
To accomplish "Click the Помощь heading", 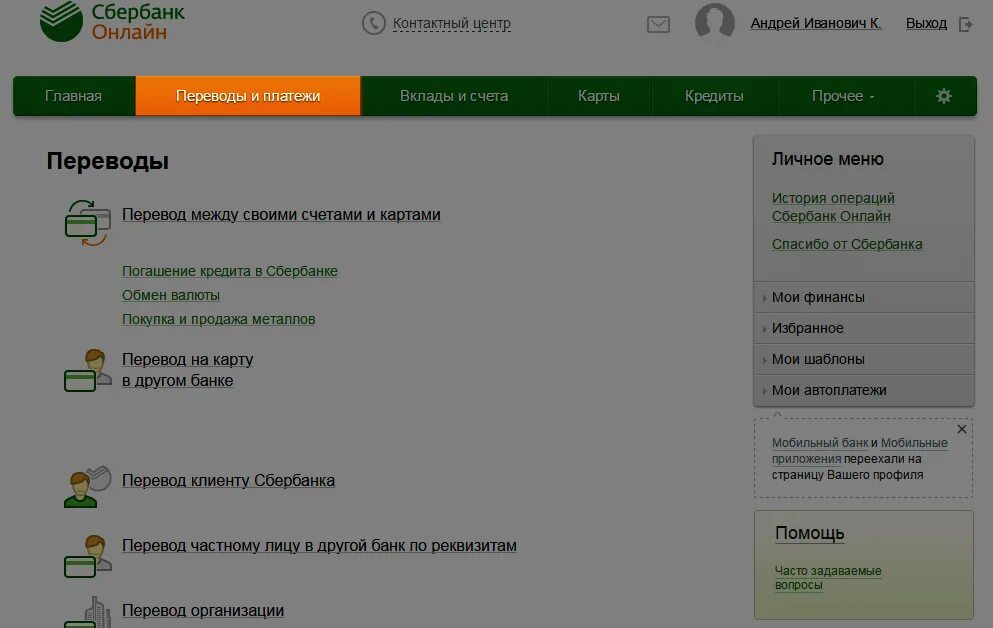I will point(809,533).
